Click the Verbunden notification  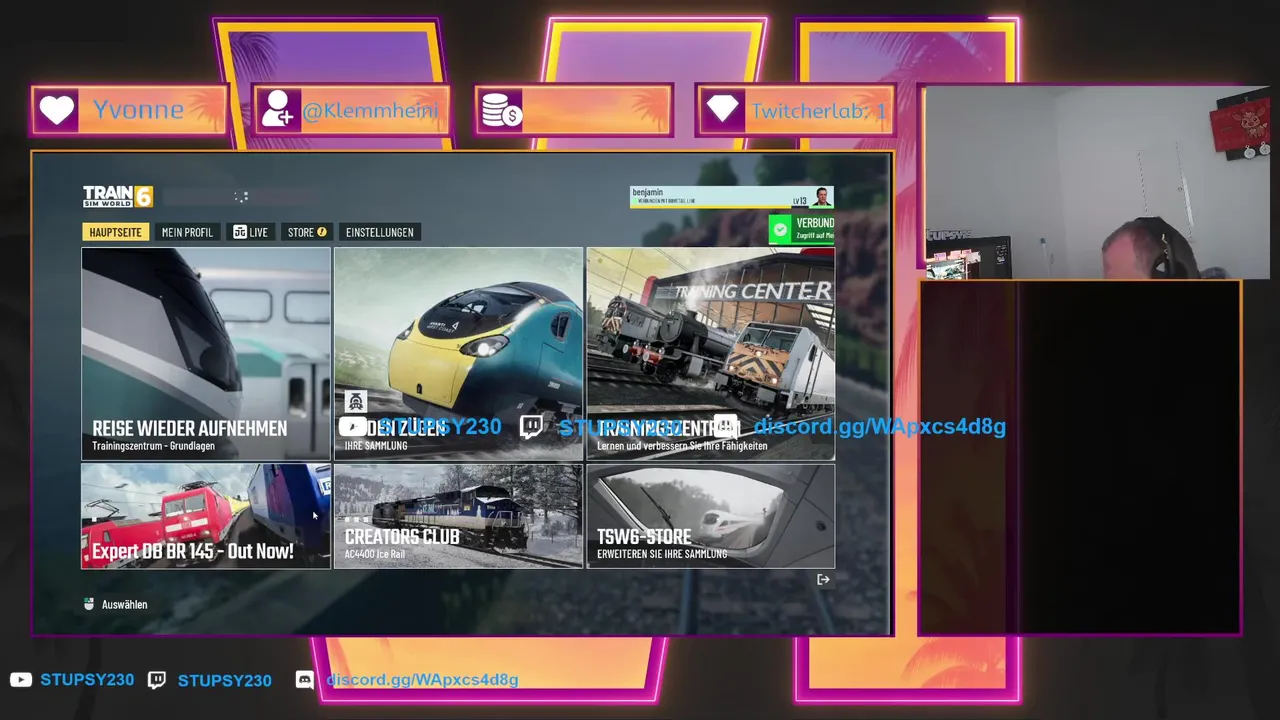802,229
